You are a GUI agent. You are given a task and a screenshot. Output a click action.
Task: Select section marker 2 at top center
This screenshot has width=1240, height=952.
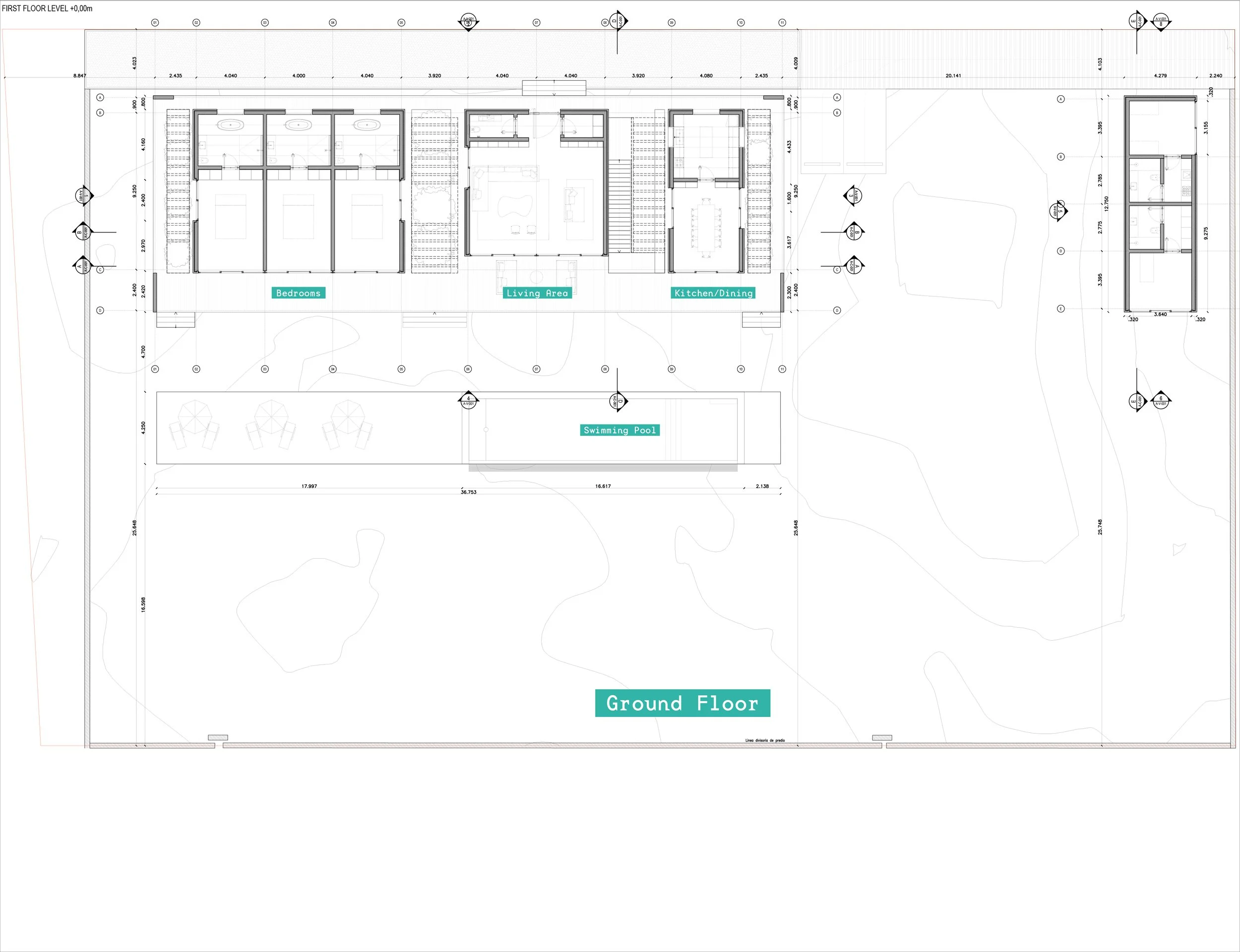tap(468, 21)
